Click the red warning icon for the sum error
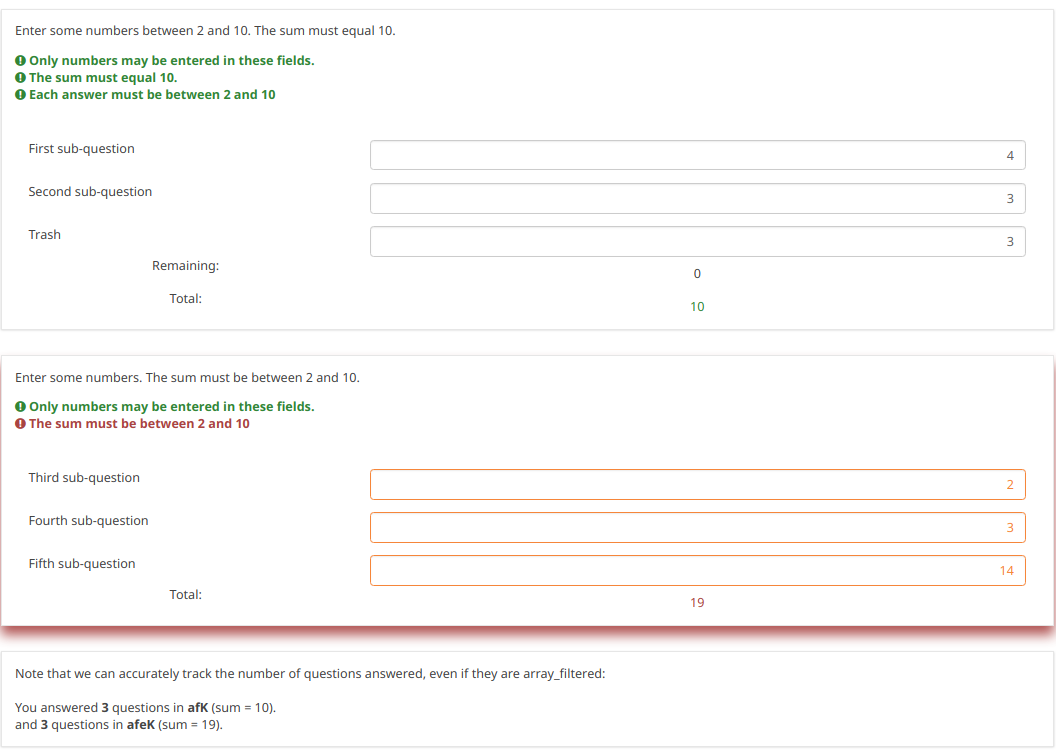Image resolution: width=1056 pixels, height=750 pixels. click(x=21, y=424)
